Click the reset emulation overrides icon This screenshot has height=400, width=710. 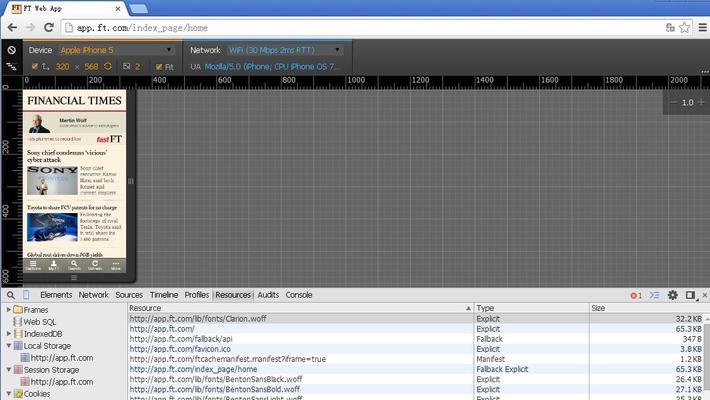click(x=11, y=50)
